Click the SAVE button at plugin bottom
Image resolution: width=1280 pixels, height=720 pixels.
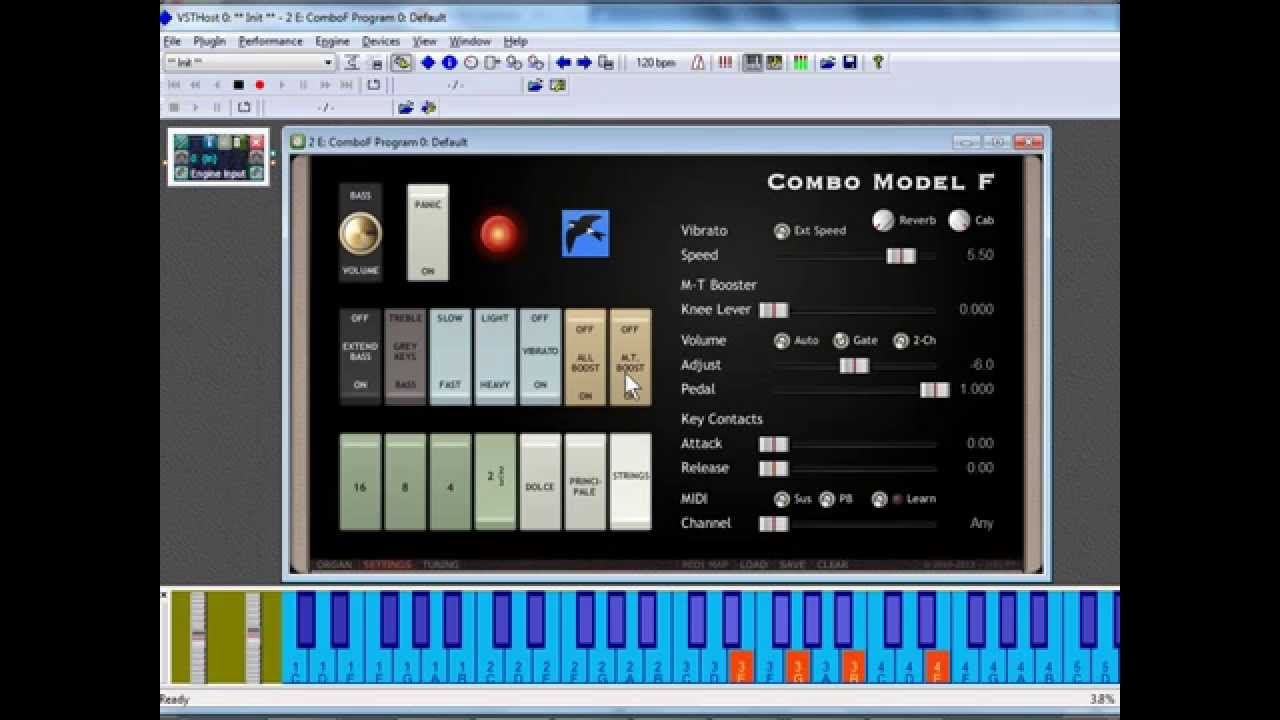coord(792,565)
